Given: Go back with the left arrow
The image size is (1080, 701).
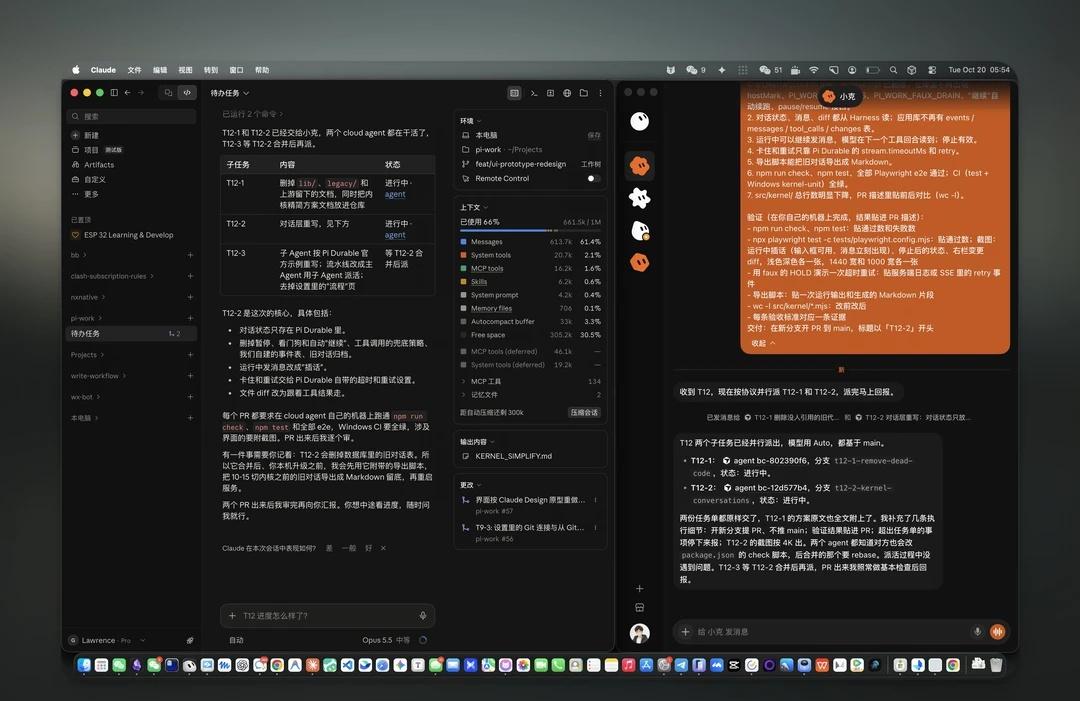Looking at the screenshot, I should 127,92.
